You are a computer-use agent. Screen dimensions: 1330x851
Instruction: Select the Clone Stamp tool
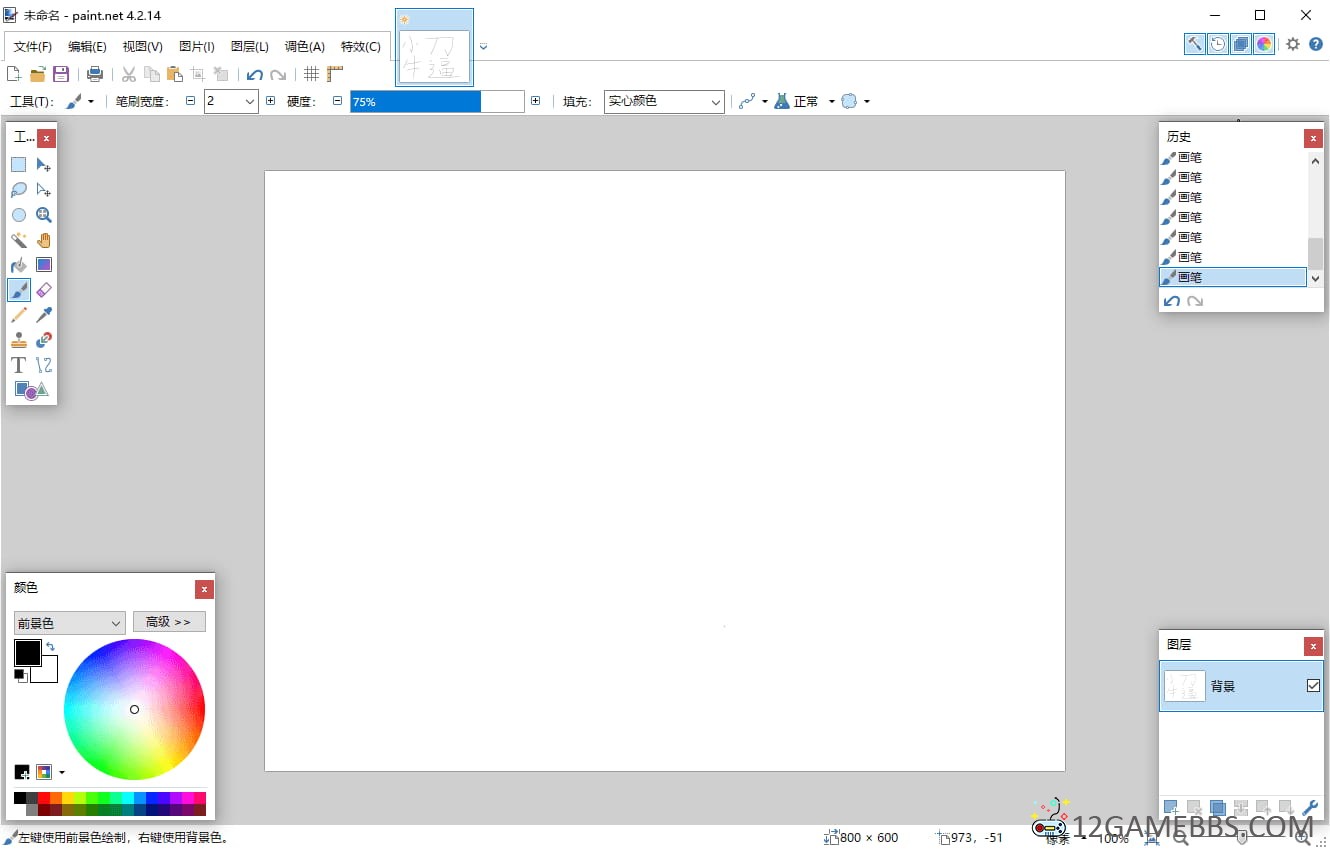click(x=19, y=340)
